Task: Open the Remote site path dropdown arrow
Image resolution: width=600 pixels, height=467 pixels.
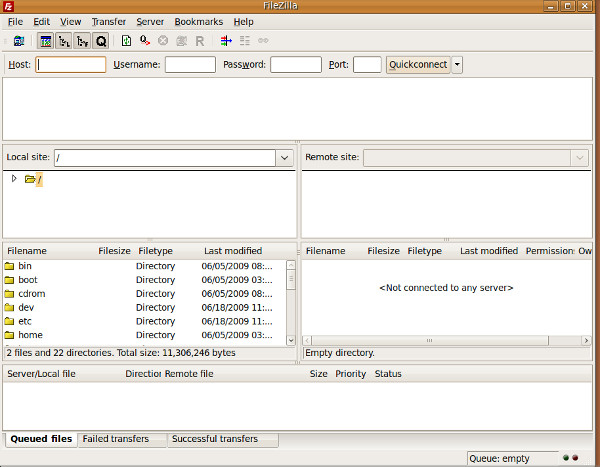Action: pos(580,158)
